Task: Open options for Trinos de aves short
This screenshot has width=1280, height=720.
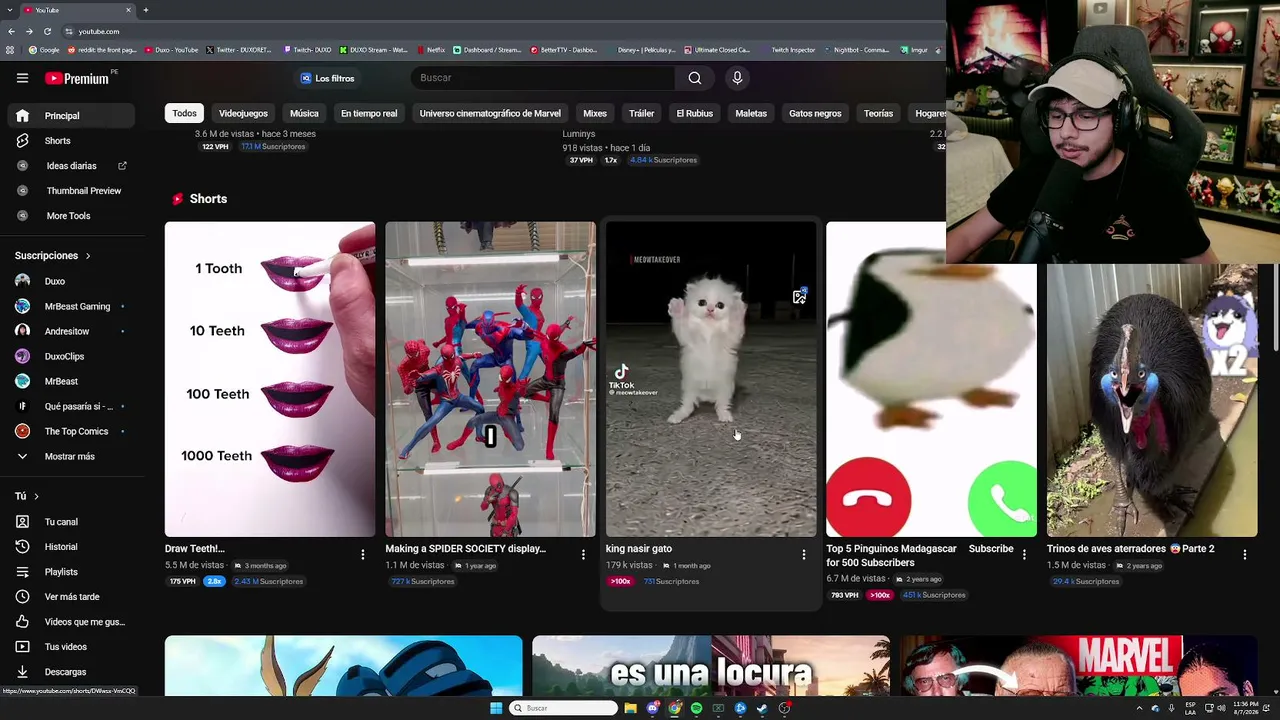Action: point(1245,554)
